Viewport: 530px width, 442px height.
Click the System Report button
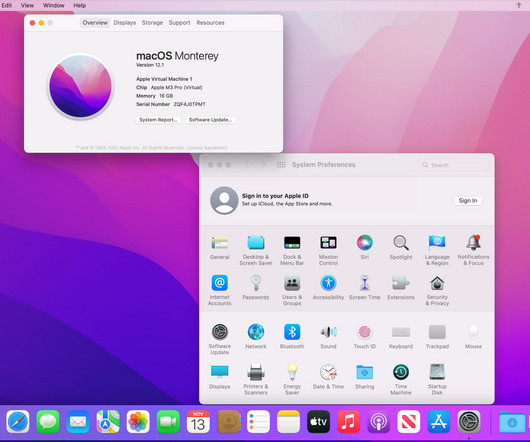(x=158, y=120)
